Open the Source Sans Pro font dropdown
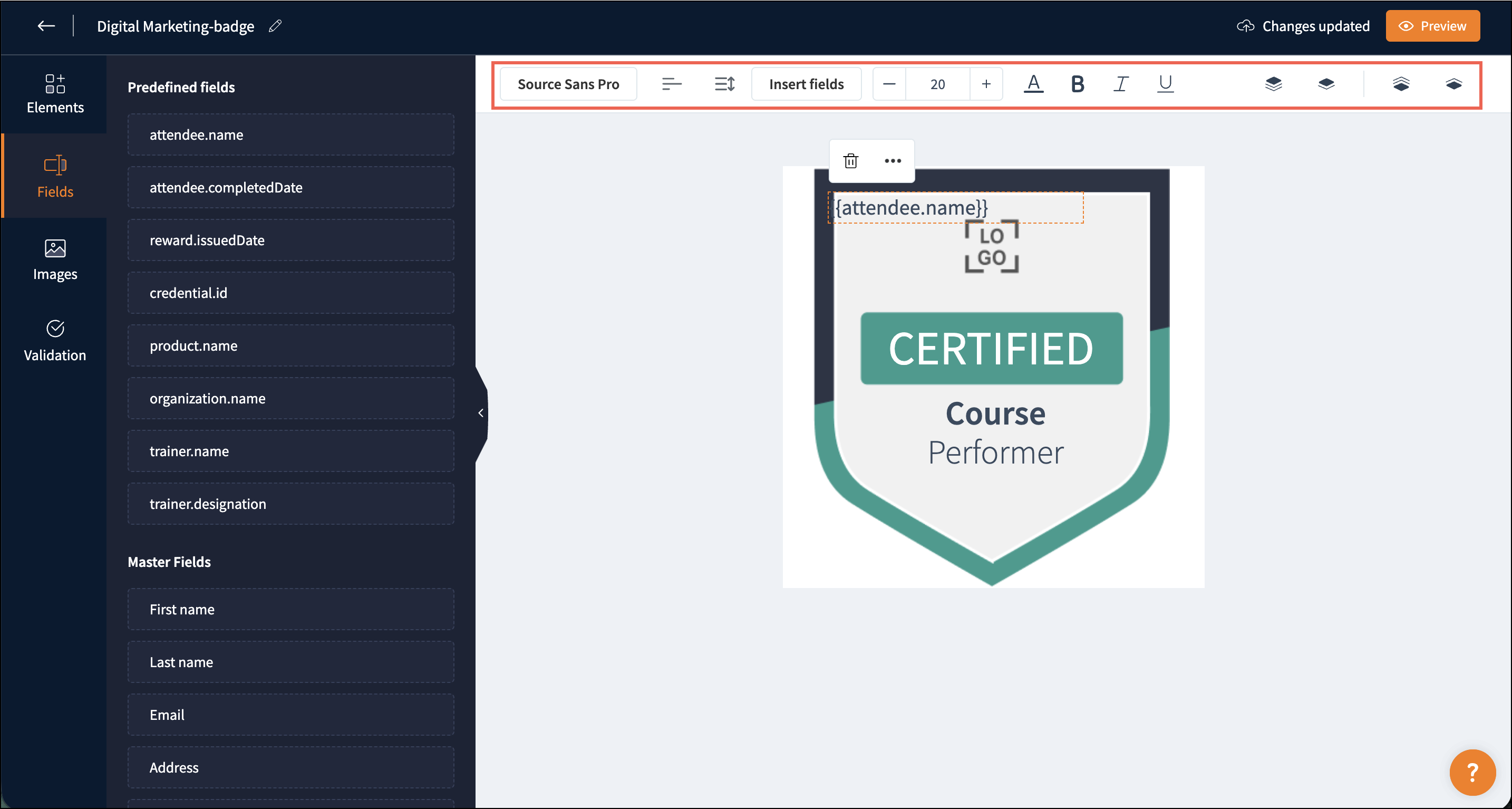1512x809 pixels. 568,84
